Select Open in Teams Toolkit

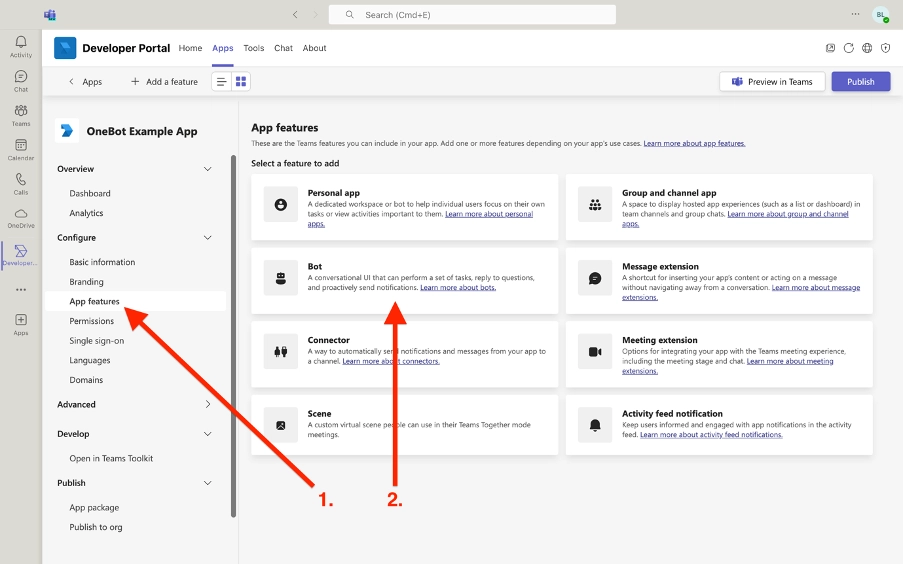(111, 458)
